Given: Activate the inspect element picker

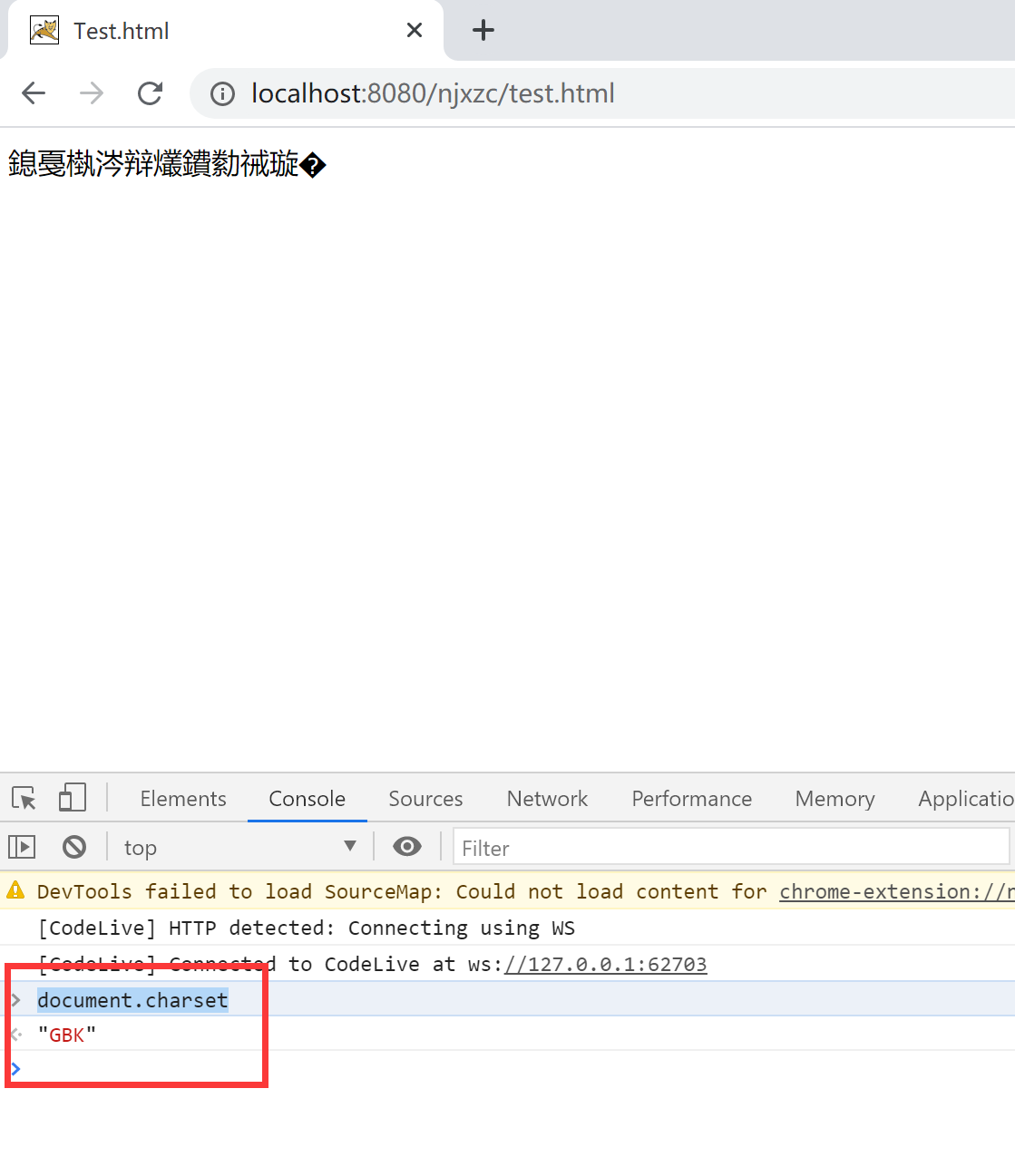Looking at the screenshot, I should point(24,799).
